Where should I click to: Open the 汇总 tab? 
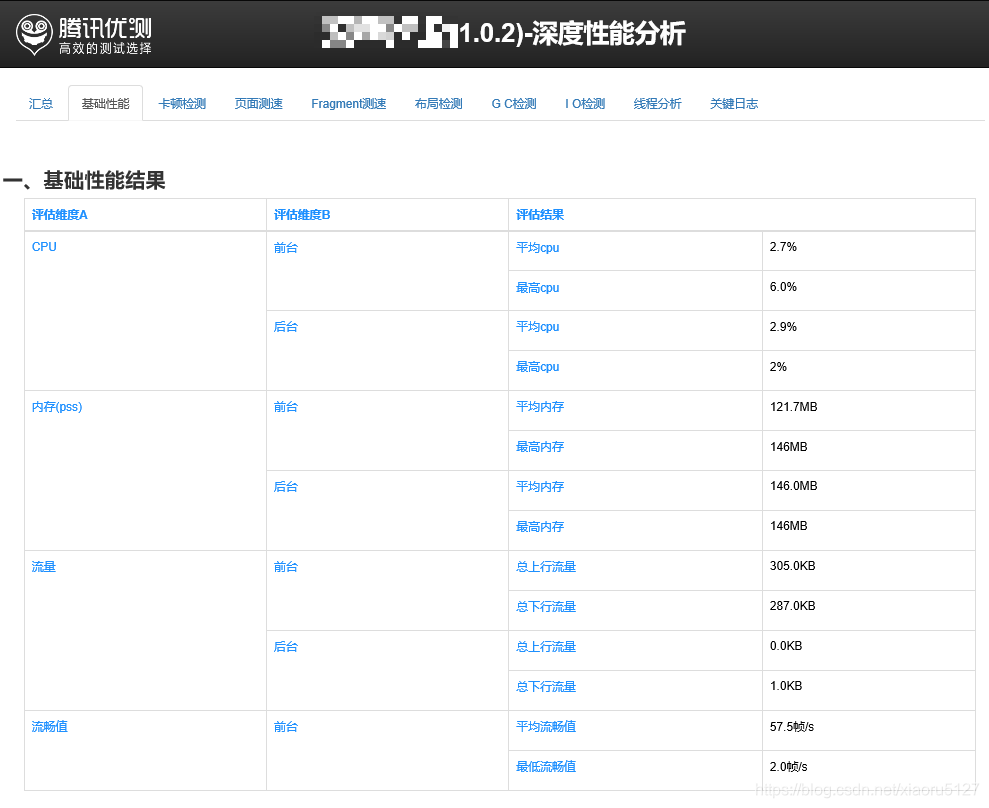[x=41, y=103]
